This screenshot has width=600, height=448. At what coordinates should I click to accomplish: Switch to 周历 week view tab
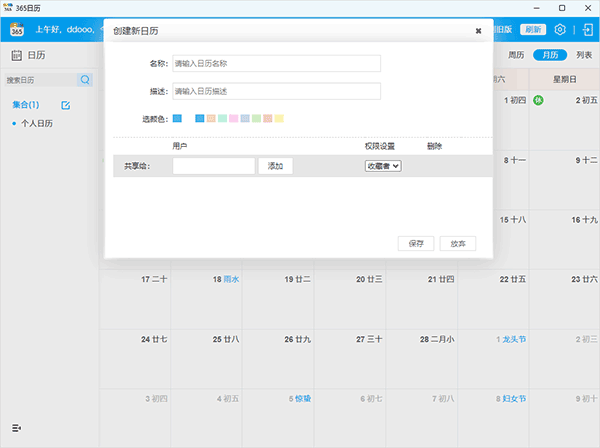click(516, 56)
